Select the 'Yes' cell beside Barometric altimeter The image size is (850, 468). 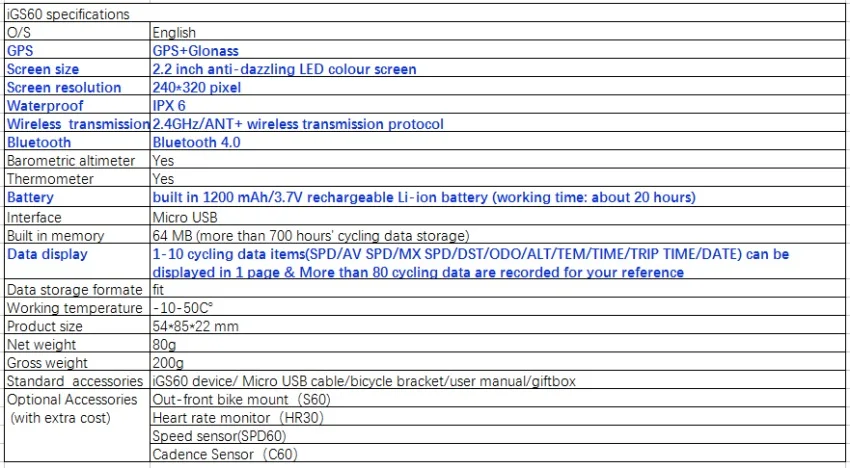pos(498,161)
